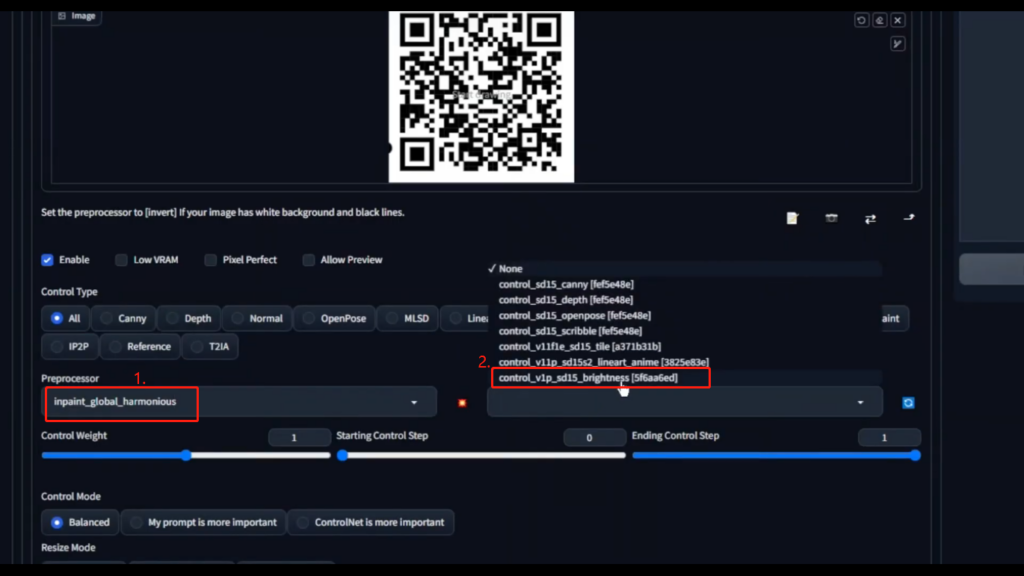The image size is (1024, 576).
Task: Enable the Pixel Perfect checkbox
Action: click(x=210, y=260)
